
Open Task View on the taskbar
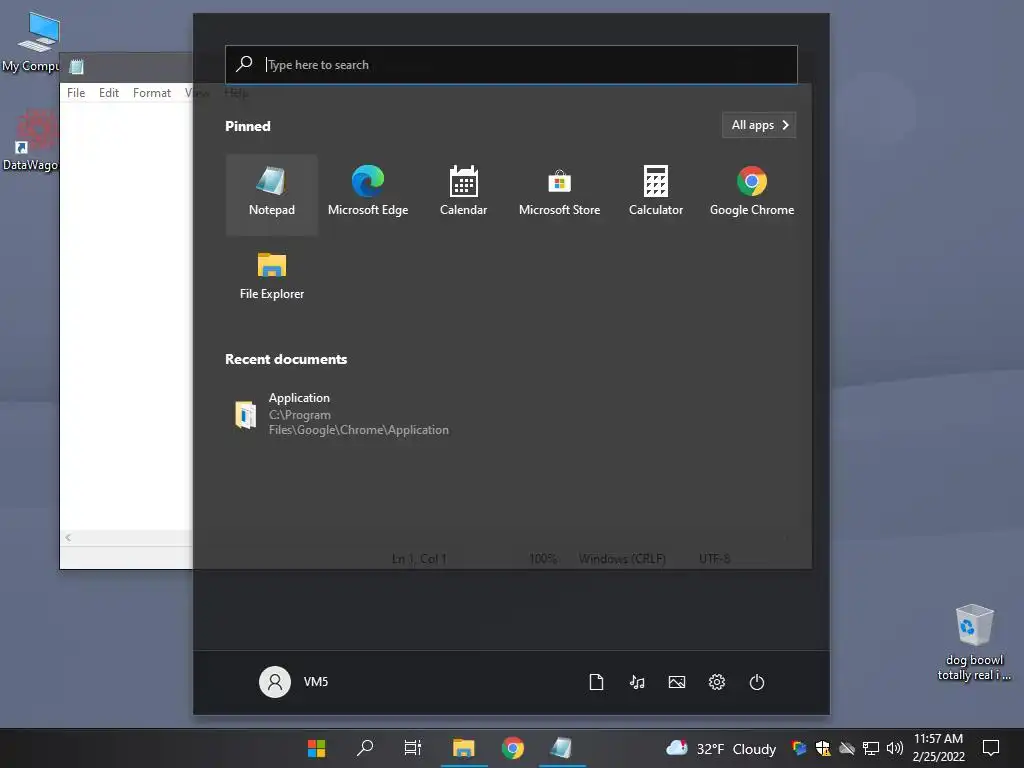pyautogui.click(x=413, y=748)
